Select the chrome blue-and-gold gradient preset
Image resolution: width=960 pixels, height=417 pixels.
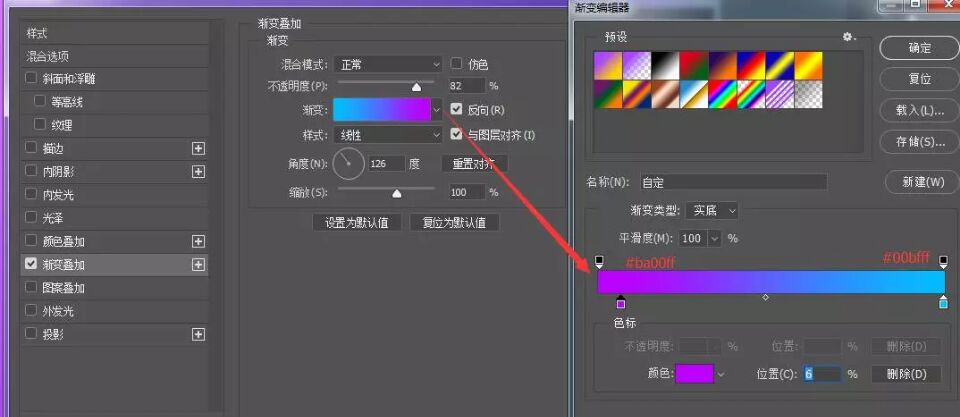694,94
